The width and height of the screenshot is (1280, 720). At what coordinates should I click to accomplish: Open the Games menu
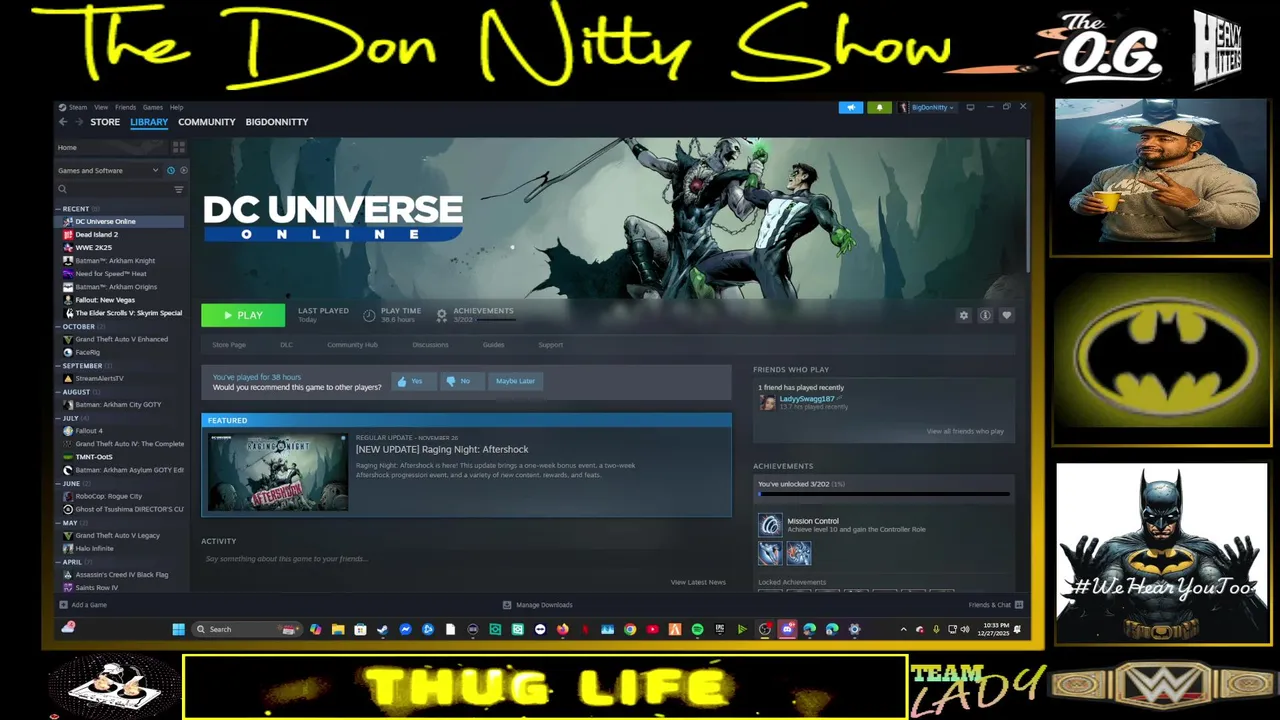[x=152, y=107]
